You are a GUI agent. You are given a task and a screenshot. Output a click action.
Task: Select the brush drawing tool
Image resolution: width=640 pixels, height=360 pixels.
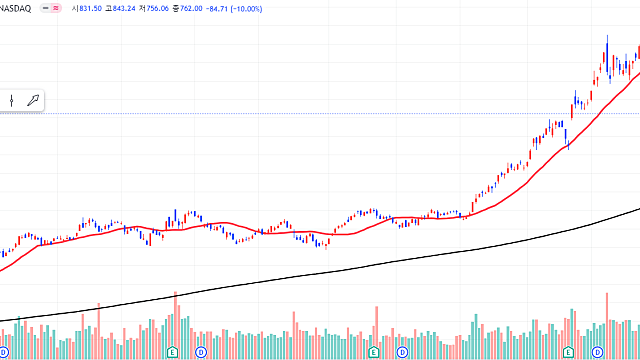tap(33, 100)
